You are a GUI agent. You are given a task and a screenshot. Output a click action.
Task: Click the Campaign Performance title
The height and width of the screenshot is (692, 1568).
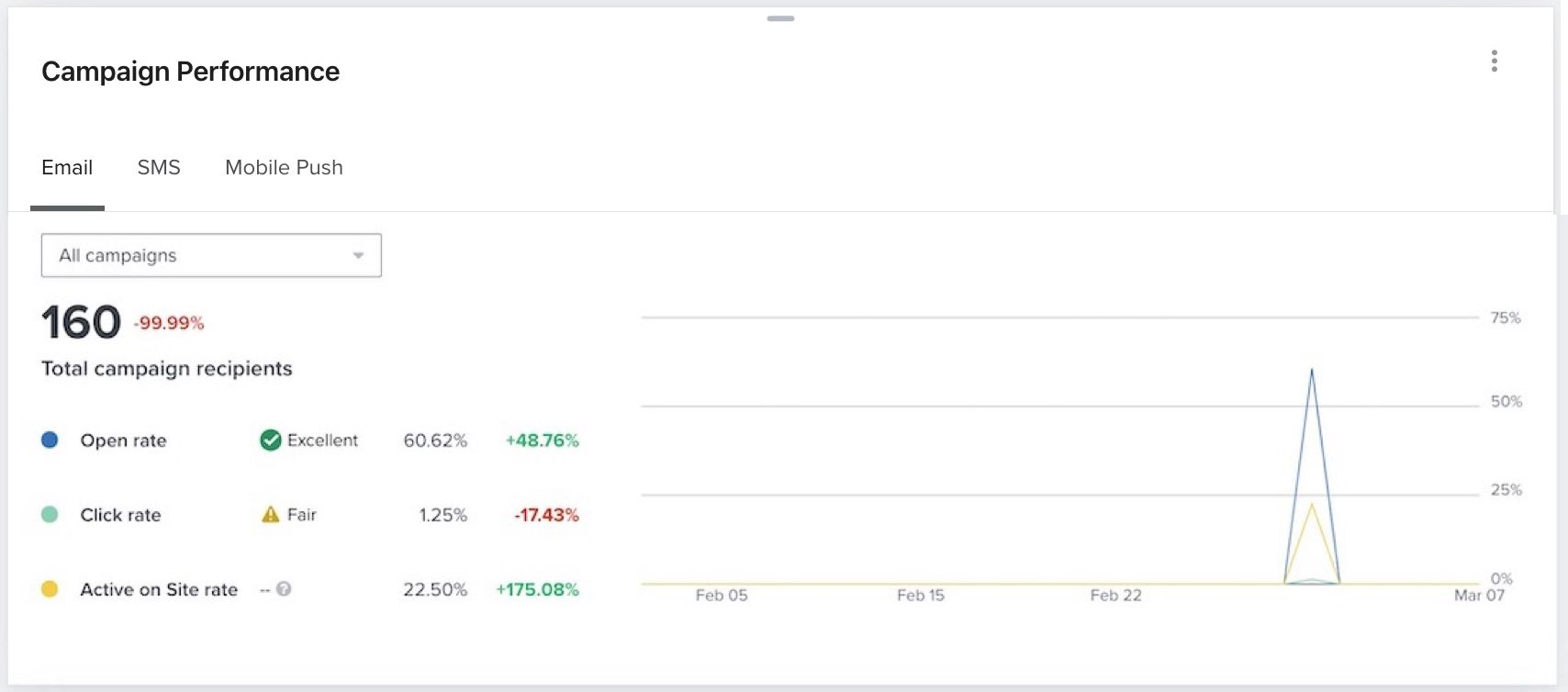[190, 72]
